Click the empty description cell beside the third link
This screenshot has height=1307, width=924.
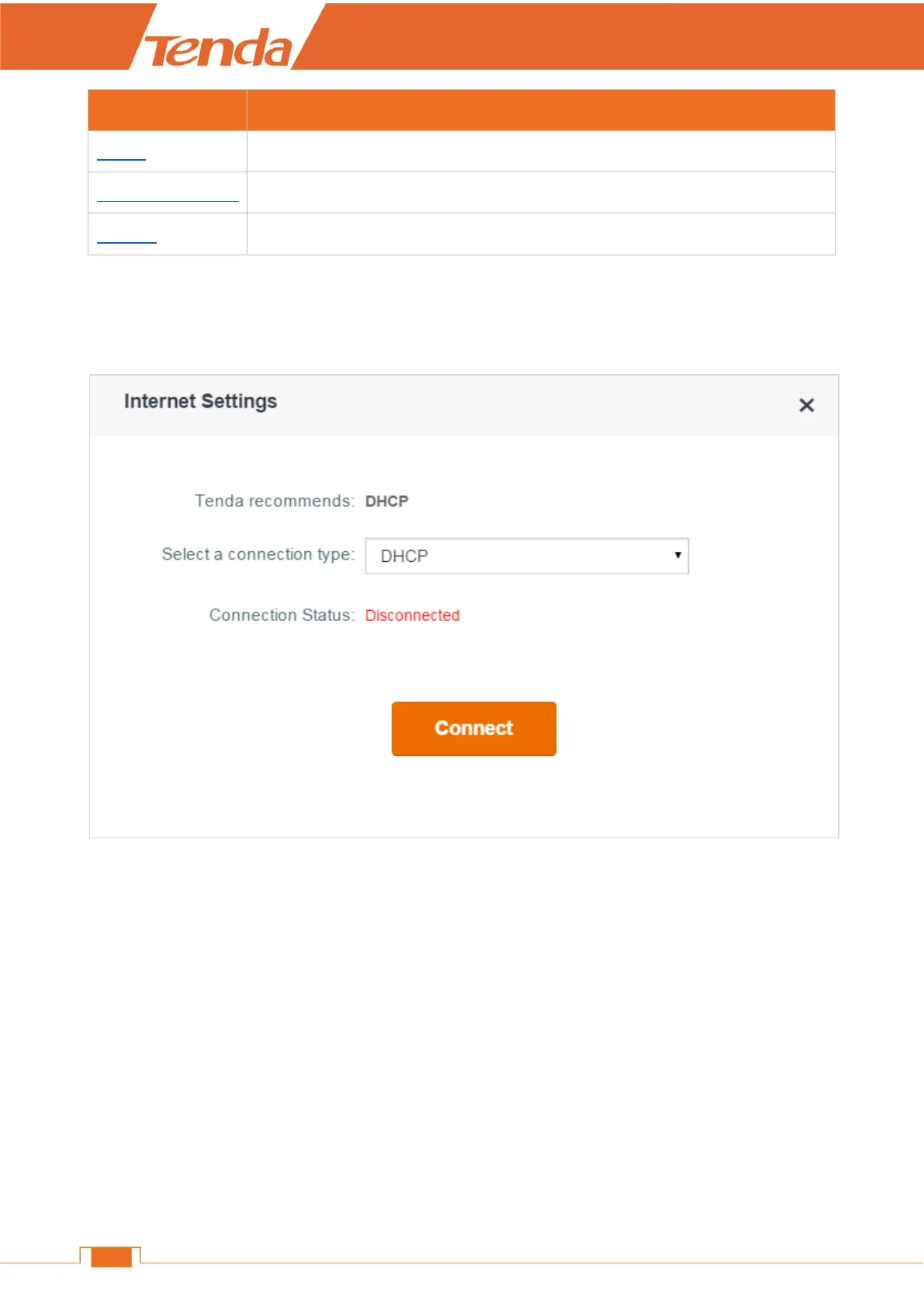tap(541, 234)
